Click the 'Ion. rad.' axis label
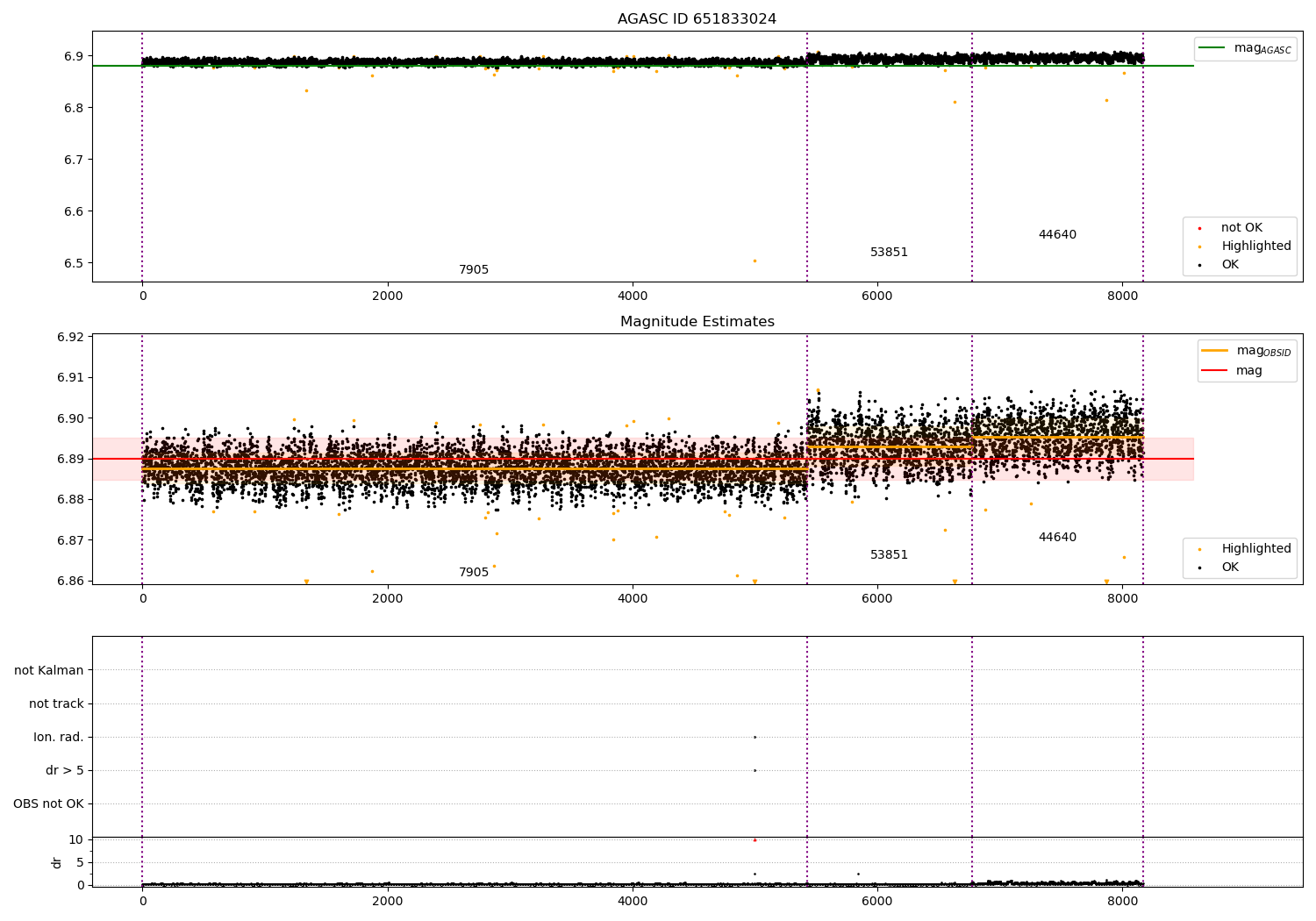Image resolution: width=1316 pixels, height=921 pixels. coord(59,738)
